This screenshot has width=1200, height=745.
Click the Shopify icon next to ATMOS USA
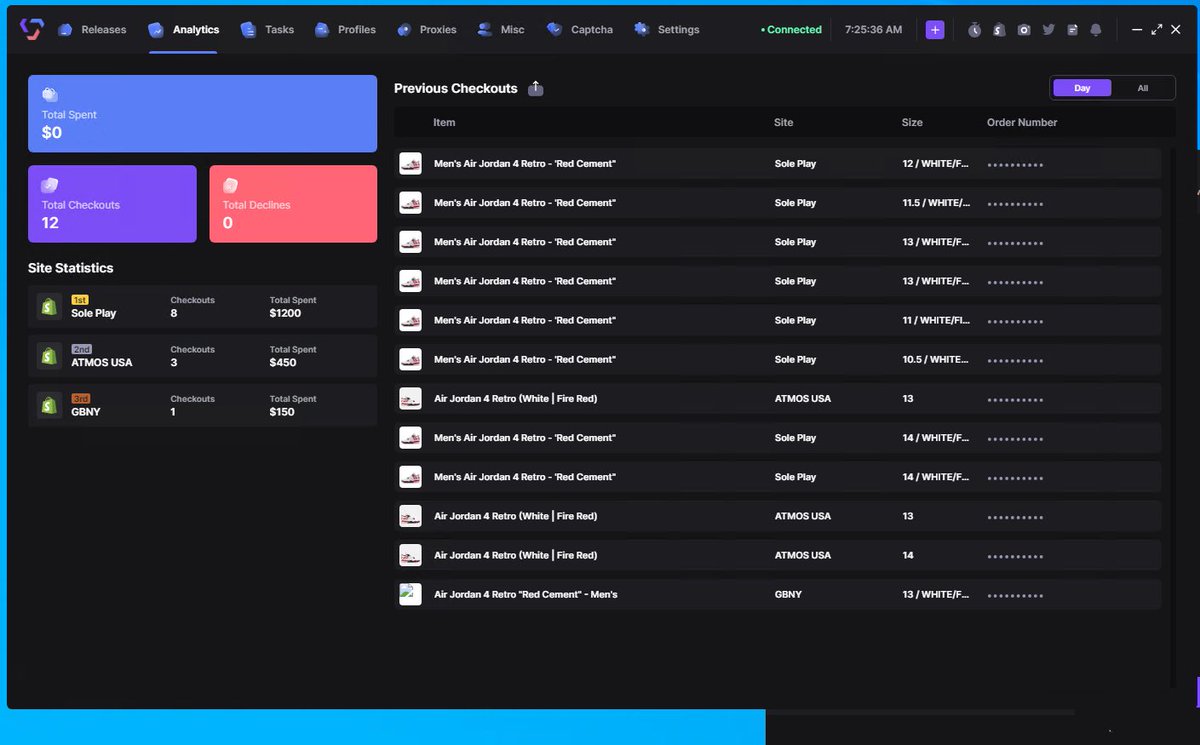(x=48, y=355)
